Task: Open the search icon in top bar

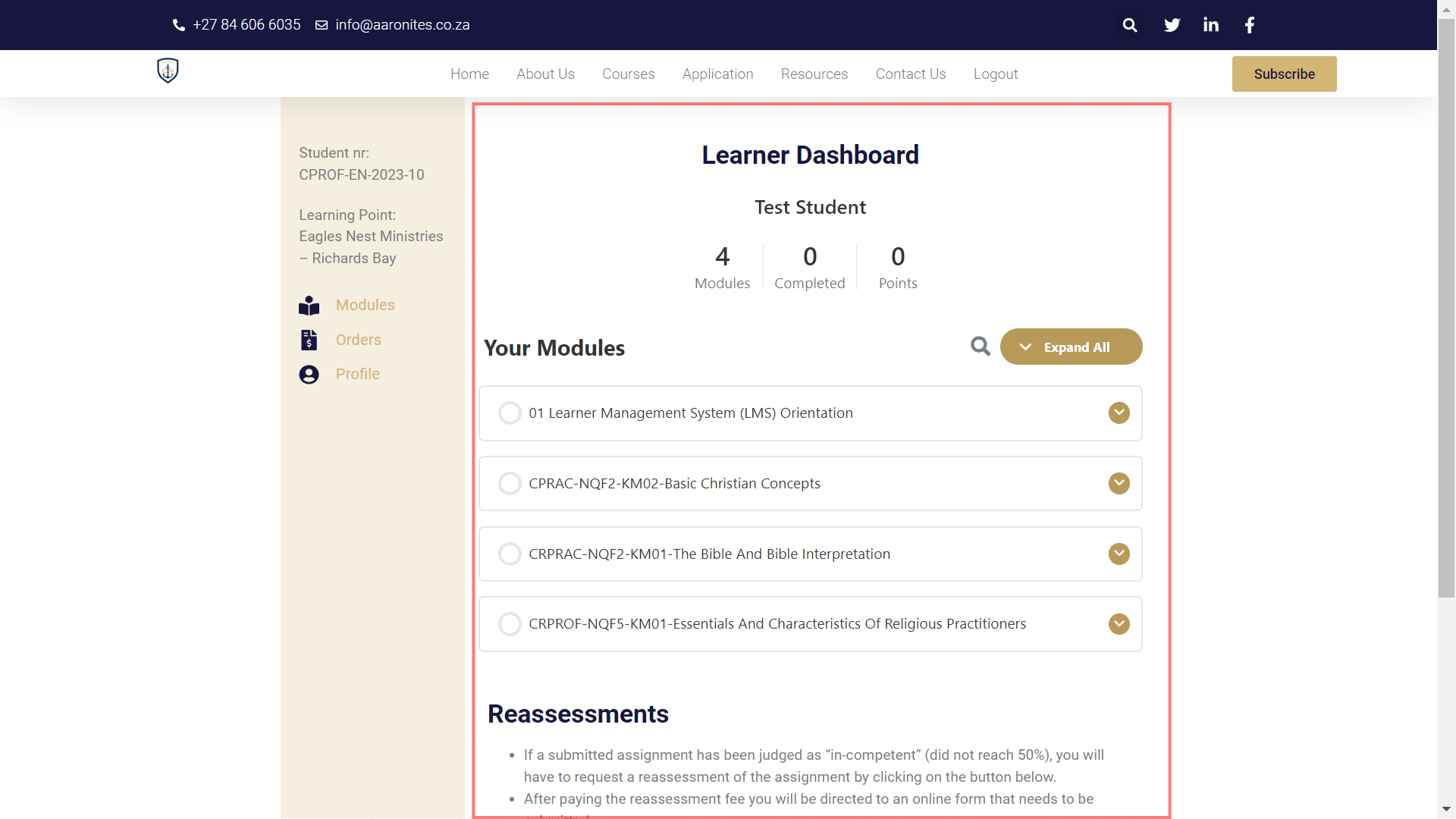Action: pyautogui.click(x=1130, y=25)
